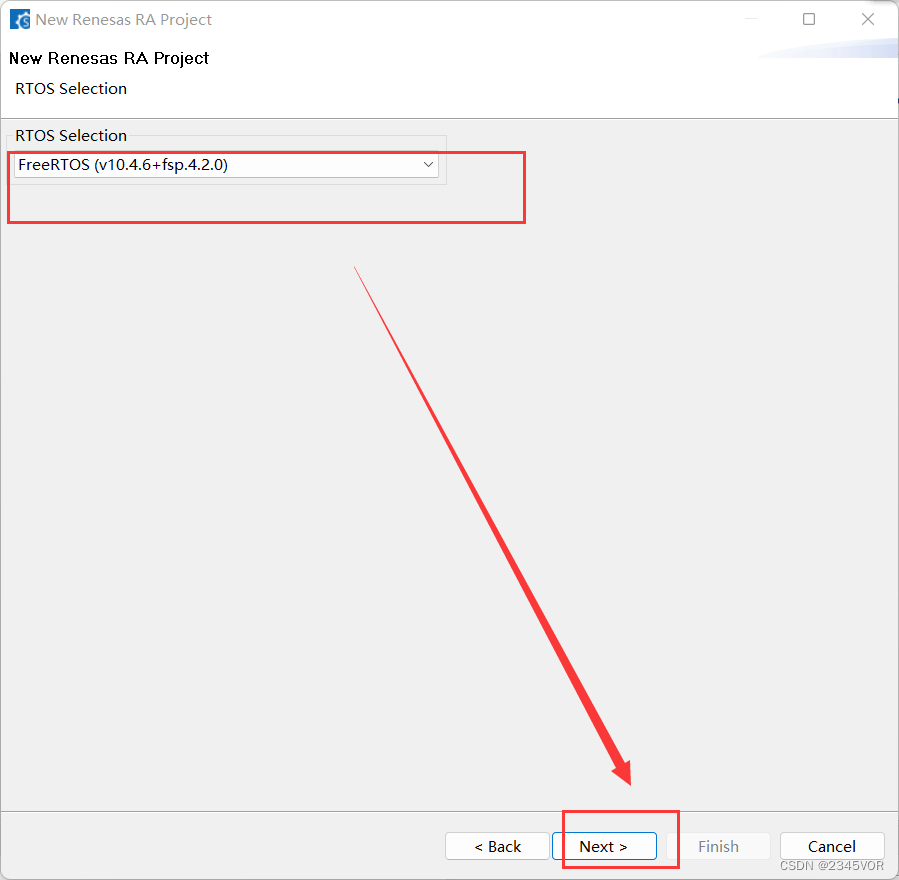Screen dimensions: 899x880
Task: Minimize the New Renesas RA Project window
Action: [751, 19]
